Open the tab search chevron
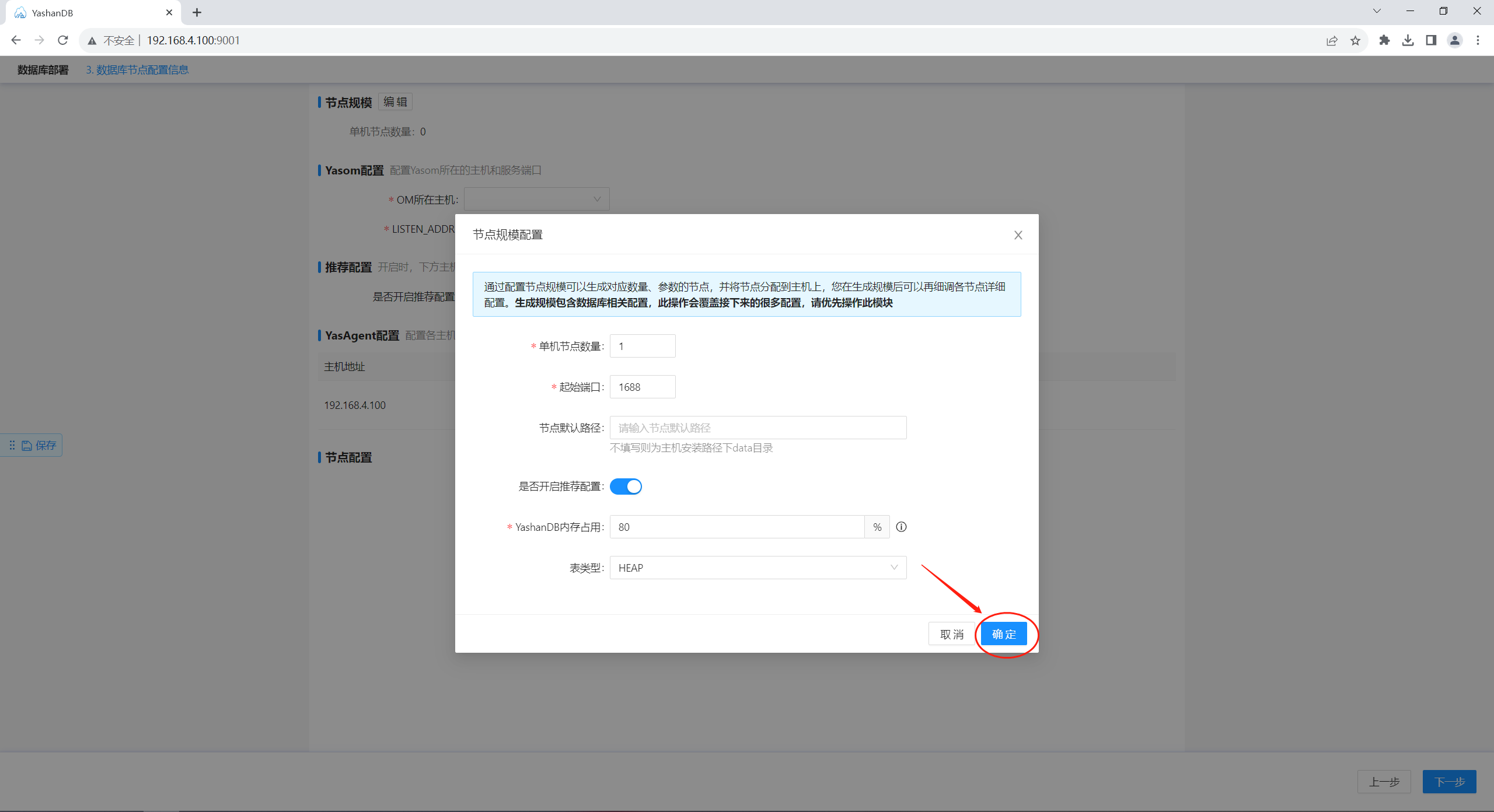 pos(1377,11)
